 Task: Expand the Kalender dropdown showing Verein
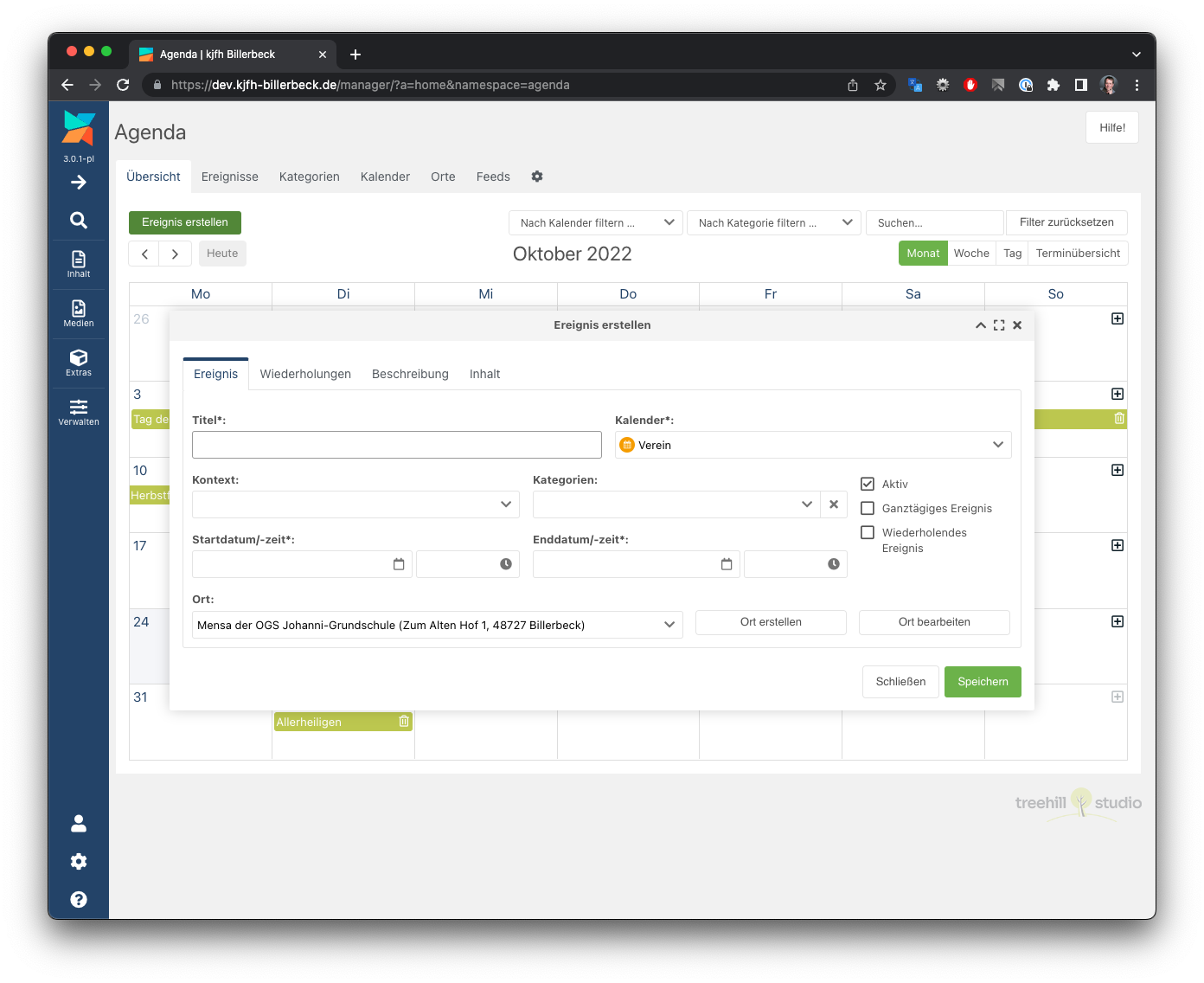[998, 445]
